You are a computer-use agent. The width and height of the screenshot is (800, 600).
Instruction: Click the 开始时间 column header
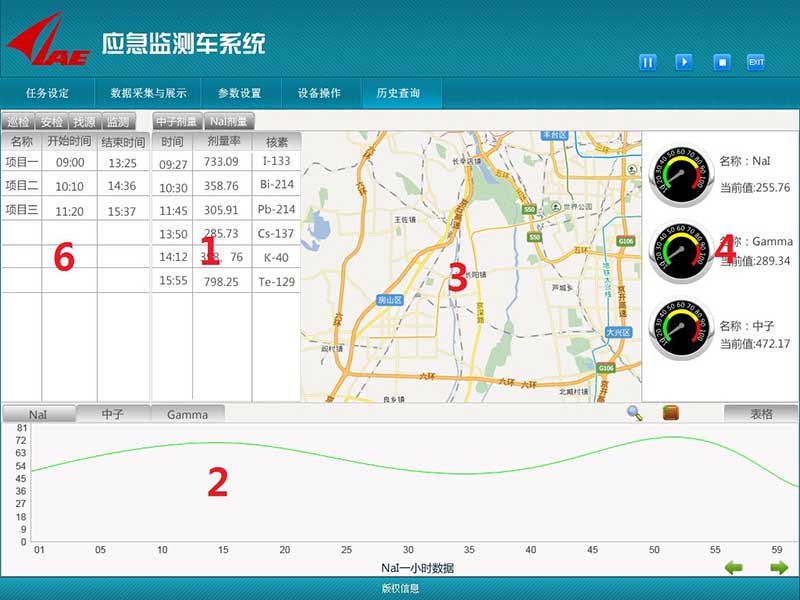(69, 141)
